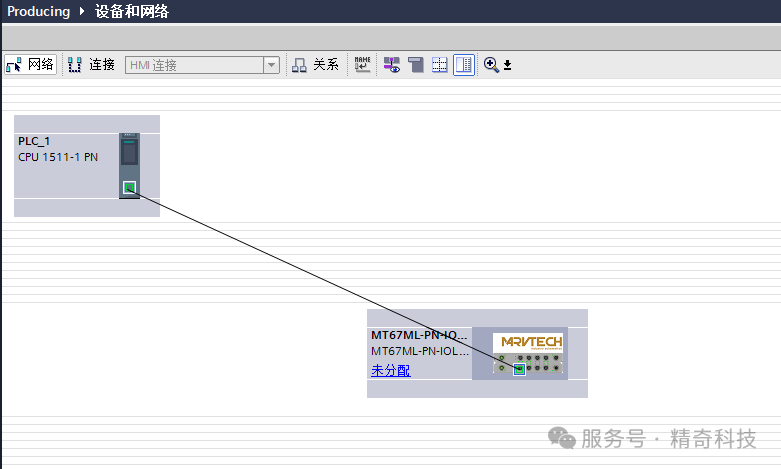Click the page break display icon

click(x=415, y=65)
